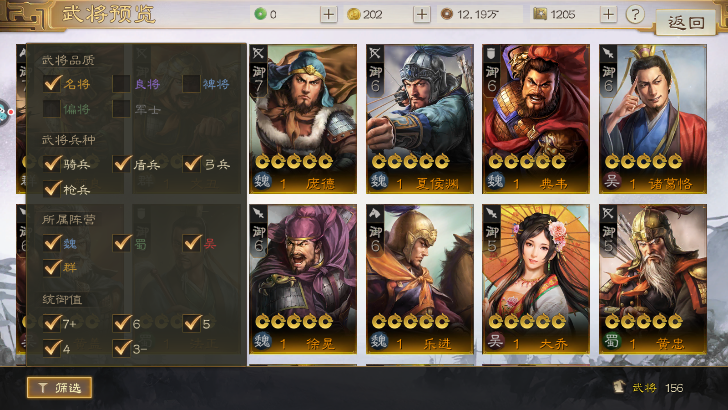Open the question mark help icon
Image resolution: width=728 pixels, height=410 pixels.
[x=635, y=14]
